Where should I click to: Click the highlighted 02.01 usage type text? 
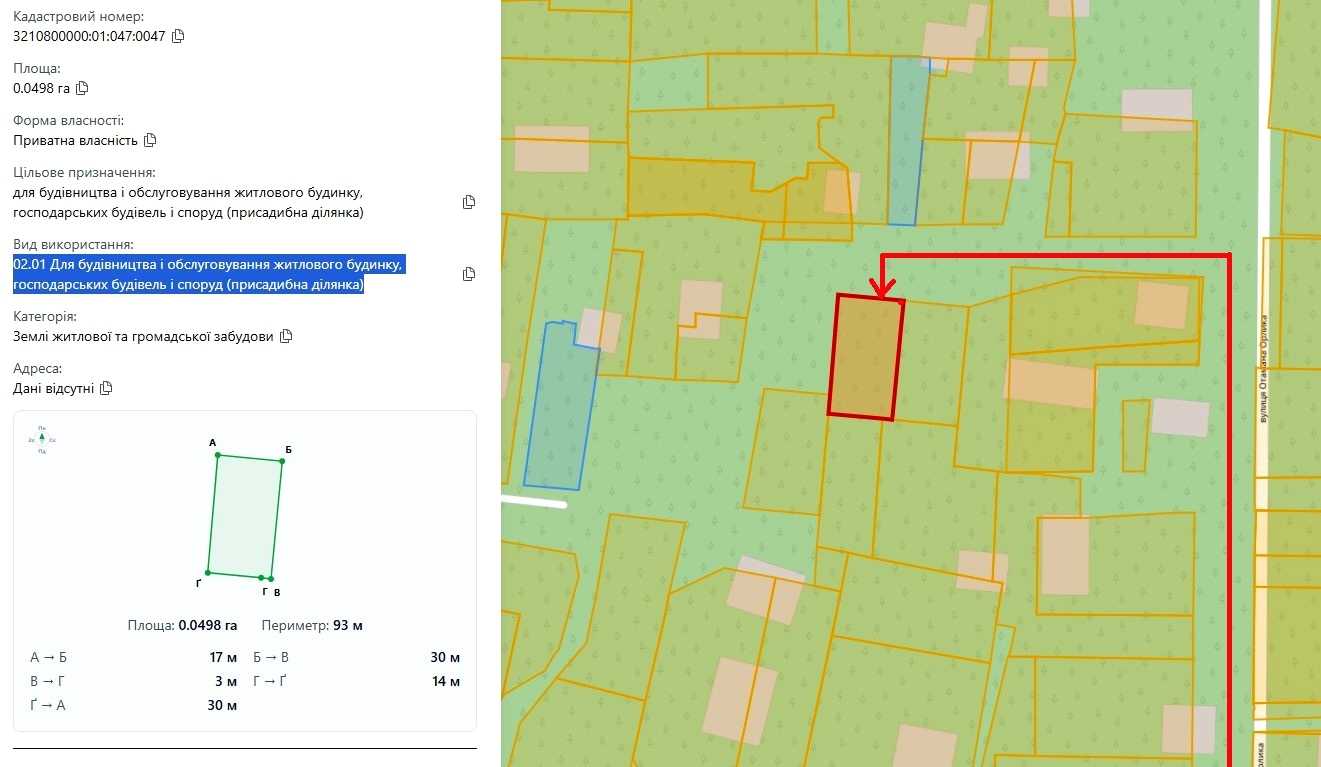coord(209,275)
